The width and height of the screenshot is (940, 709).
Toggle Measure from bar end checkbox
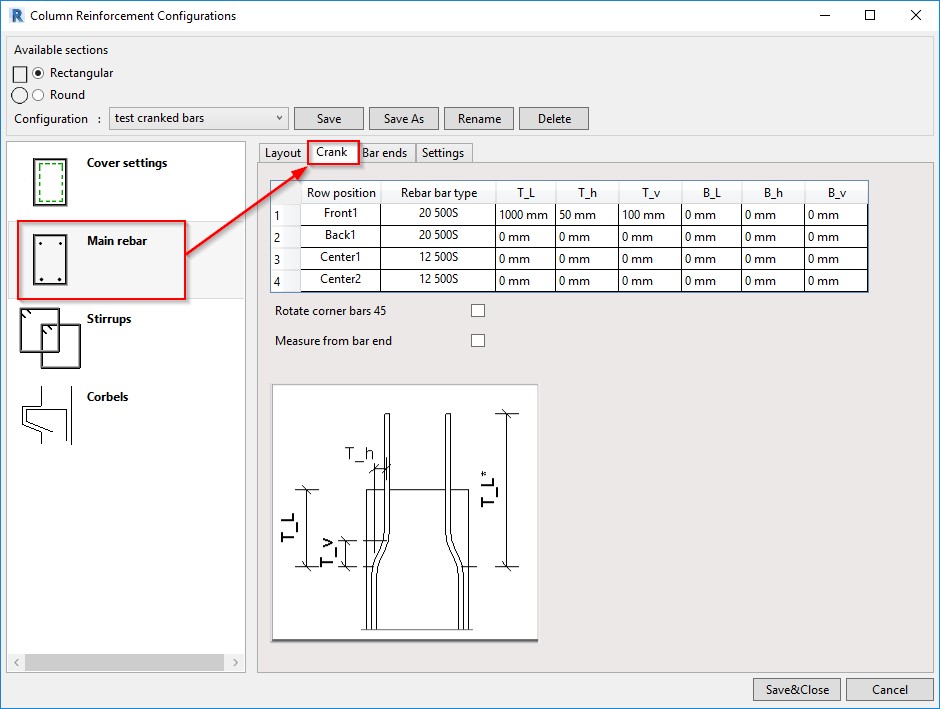(x=478, y=340)
